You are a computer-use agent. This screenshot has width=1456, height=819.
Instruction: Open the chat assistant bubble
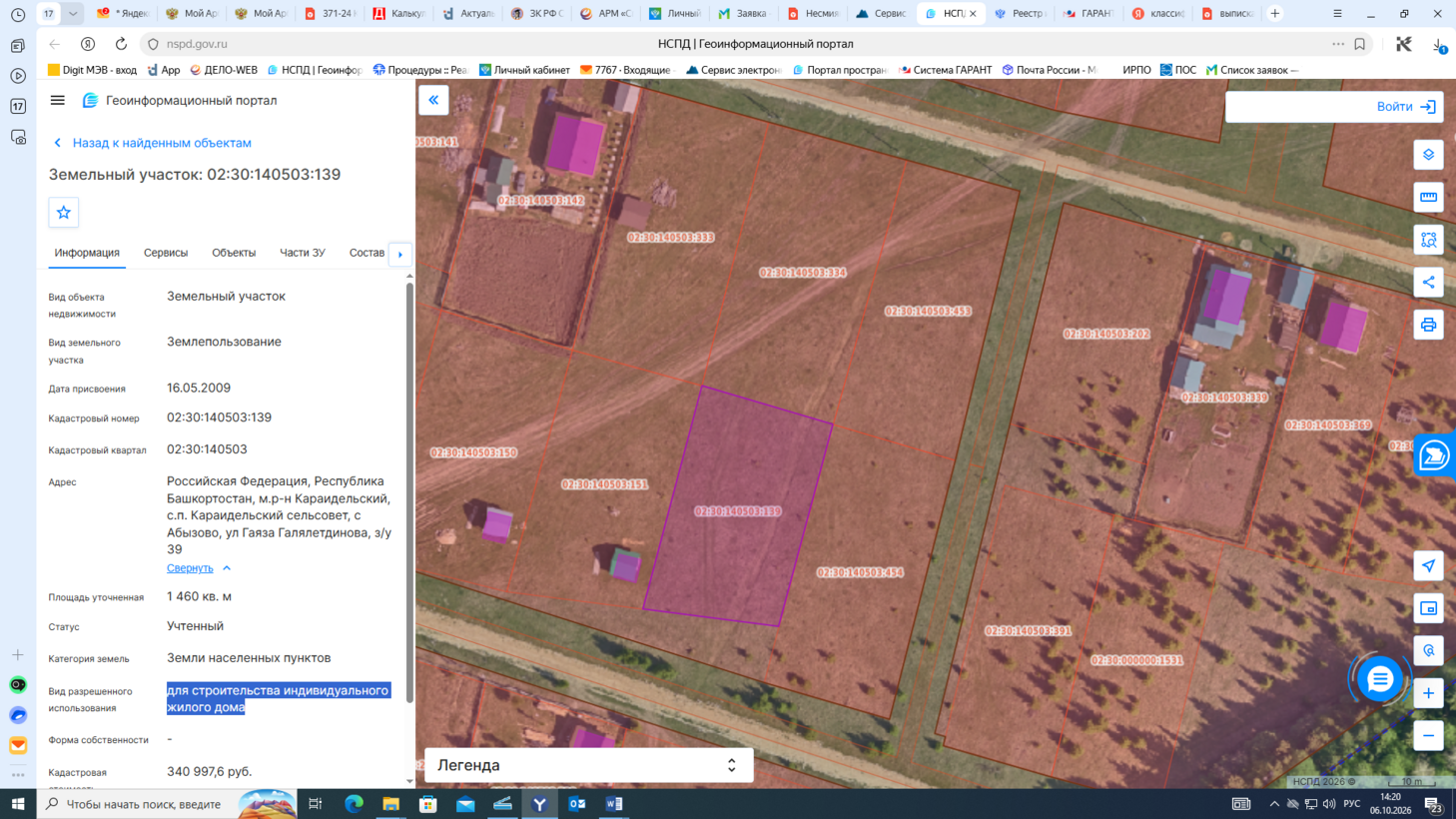click(x=1380, y=679)
